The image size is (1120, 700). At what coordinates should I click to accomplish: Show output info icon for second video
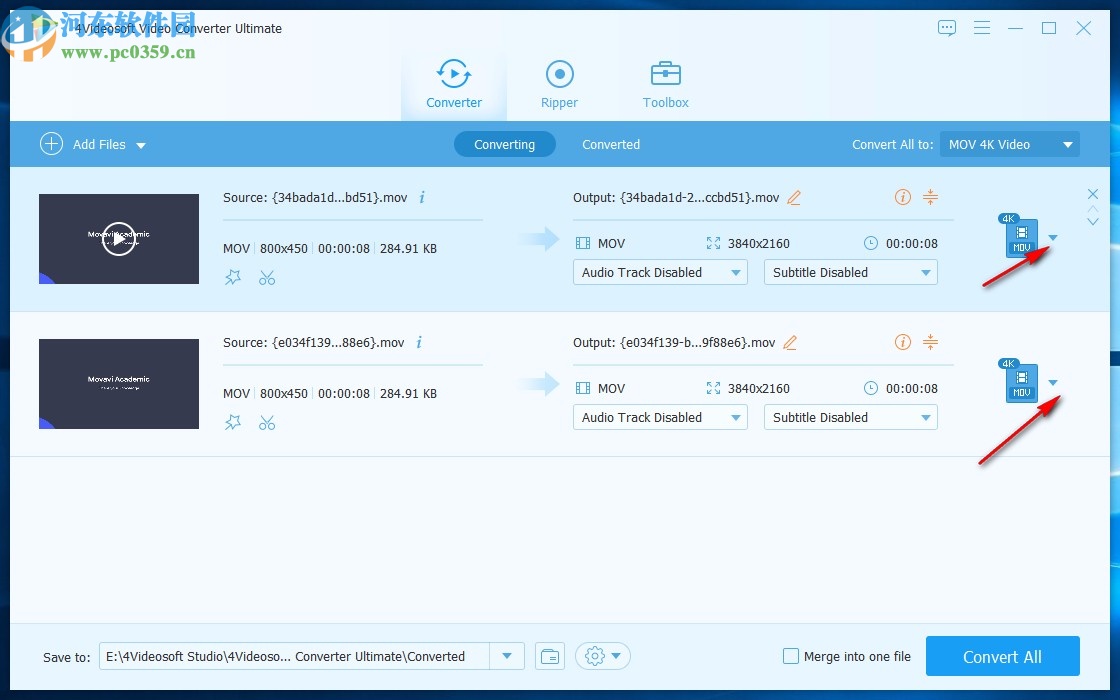point(903,343)
